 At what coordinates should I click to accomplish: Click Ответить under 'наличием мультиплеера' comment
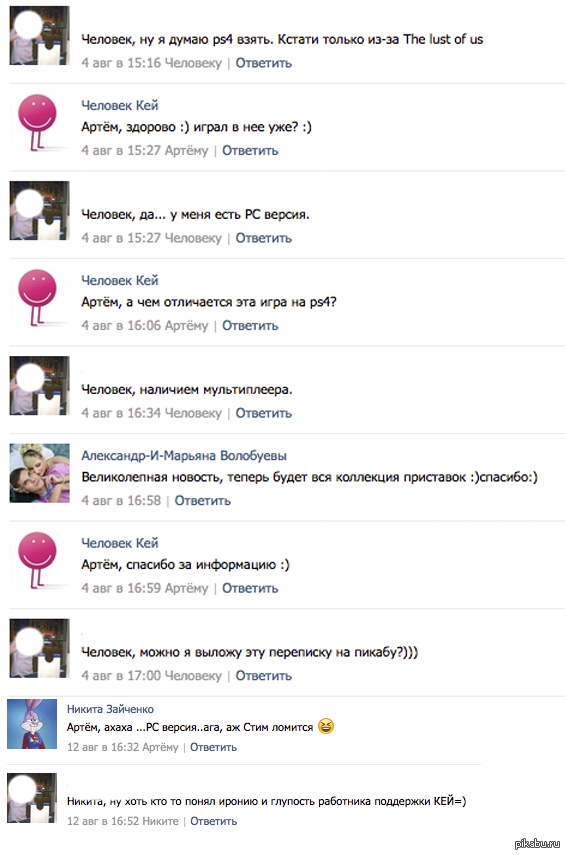(263, 413)
